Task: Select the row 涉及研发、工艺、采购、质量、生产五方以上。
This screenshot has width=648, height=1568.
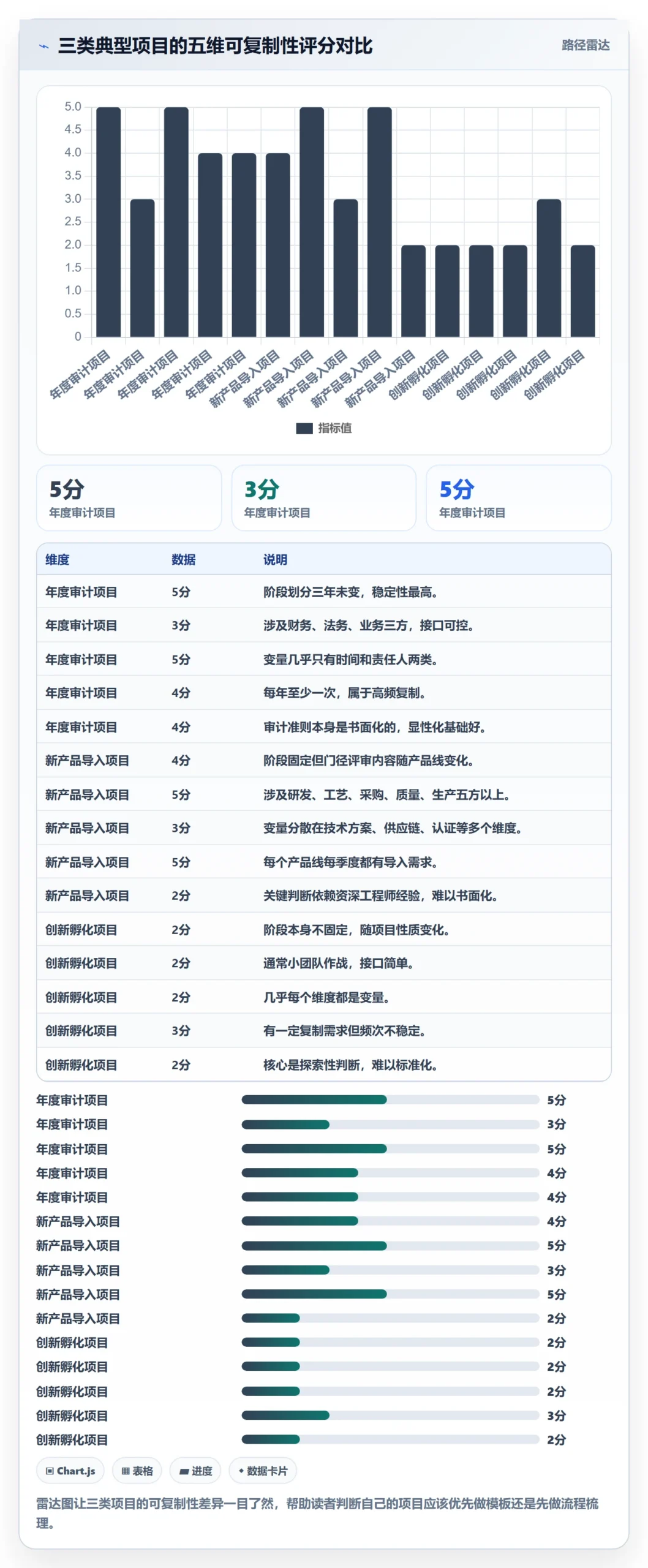Action: pos(324,794)
